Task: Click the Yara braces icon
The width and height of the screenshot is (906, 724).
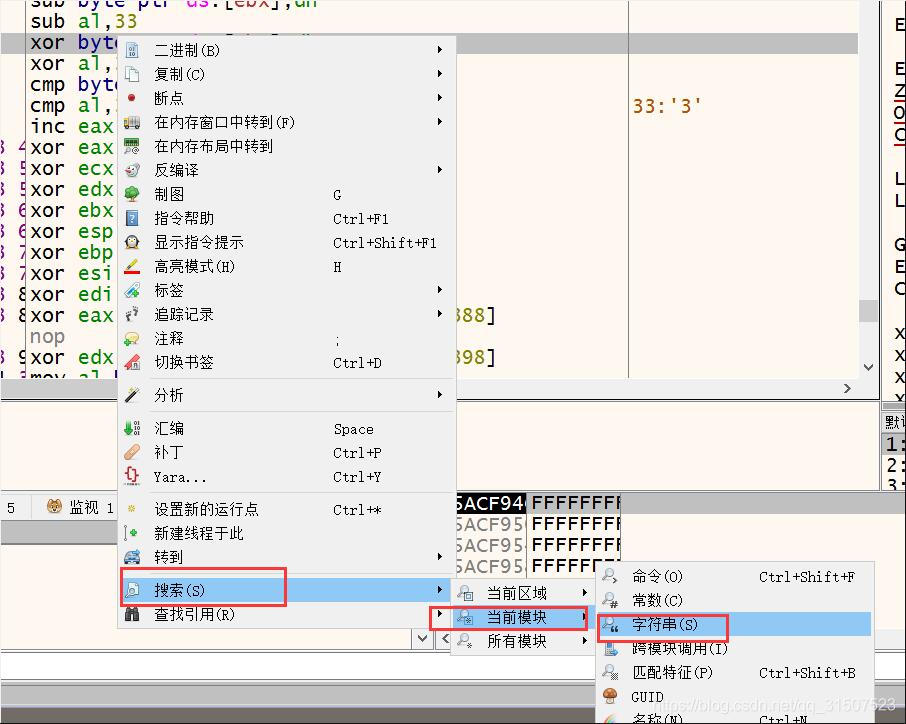Action: click(x=132, y=476)
